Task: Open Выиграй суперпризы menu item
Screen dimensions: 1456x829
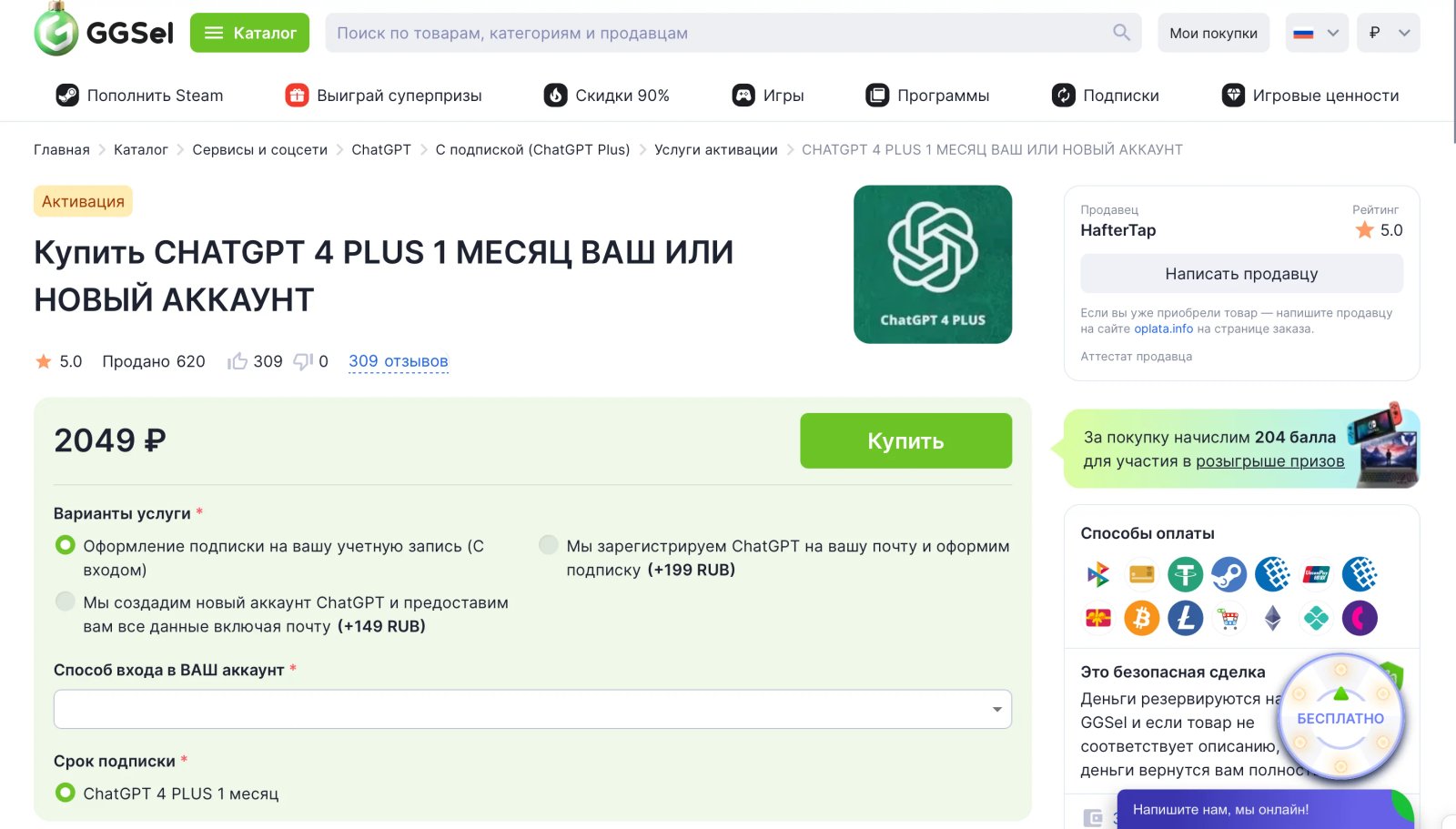Action: [x=383, y=96]
